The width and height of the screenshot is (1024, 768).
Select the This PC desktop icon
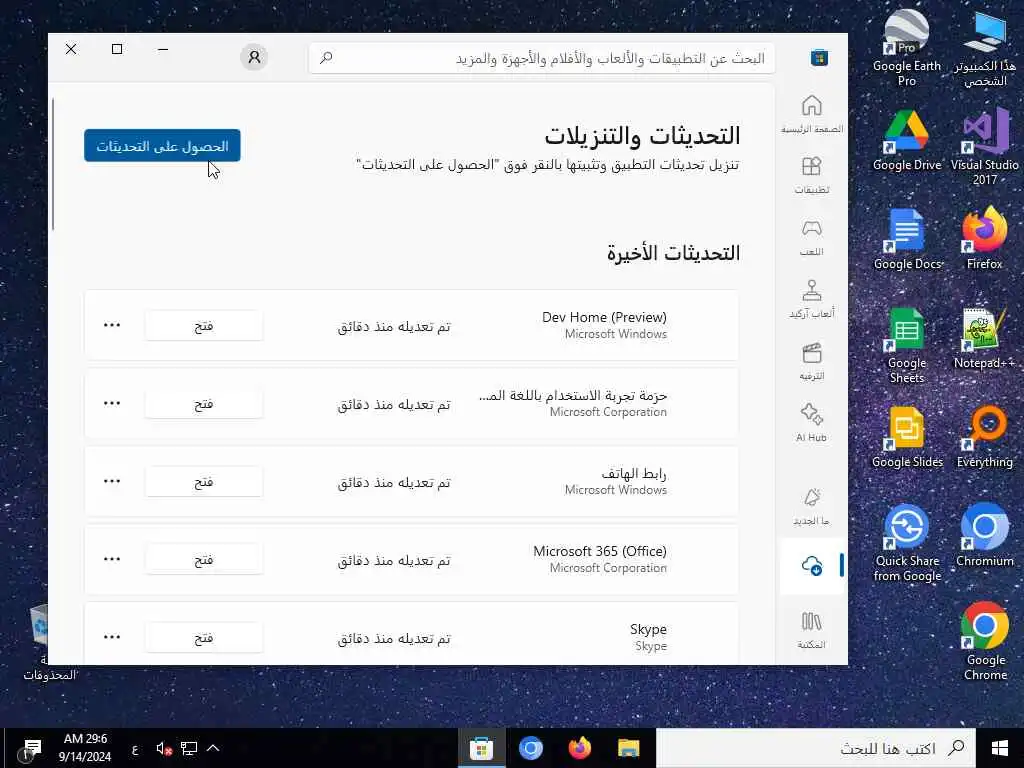985,49
